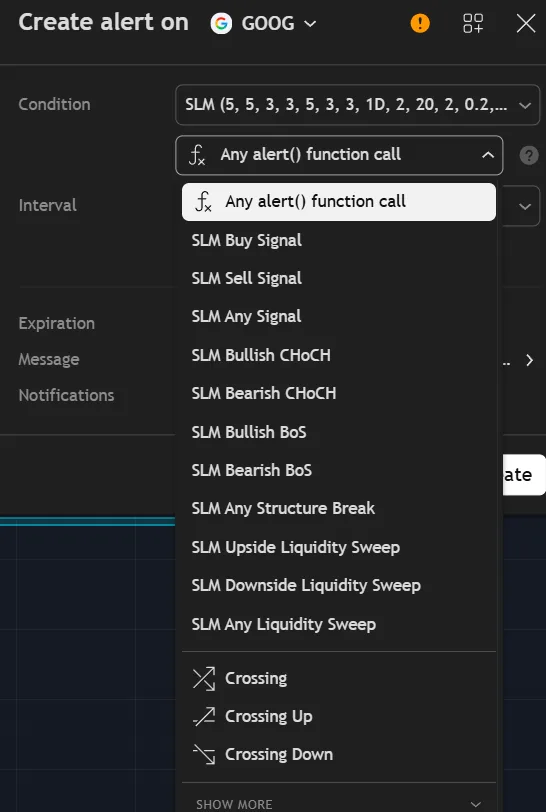Select SLM Downside Liquidity Sweep

tap(339, 586)
